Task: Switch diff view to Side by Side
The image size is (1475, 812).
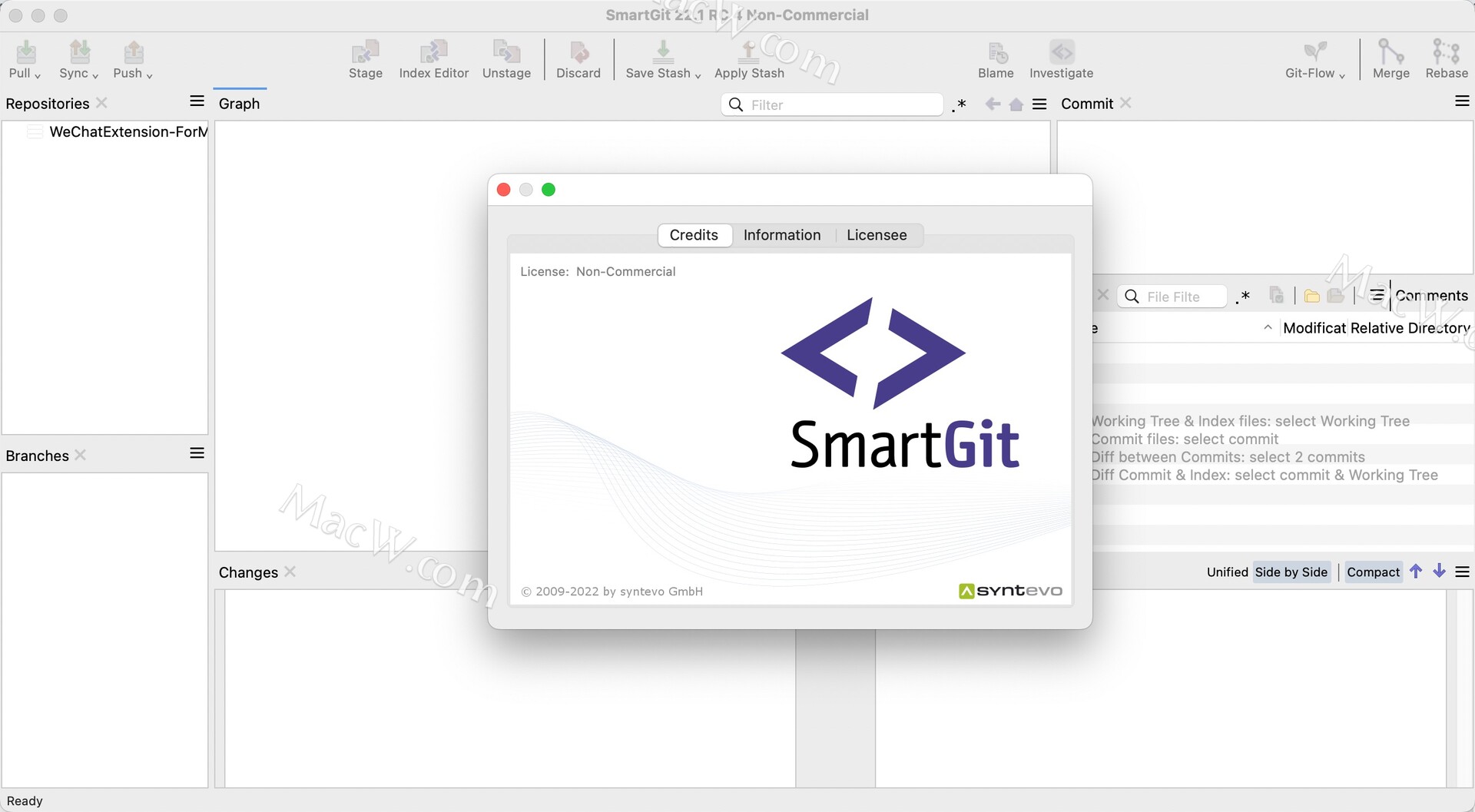Action: coord(1291,572)
